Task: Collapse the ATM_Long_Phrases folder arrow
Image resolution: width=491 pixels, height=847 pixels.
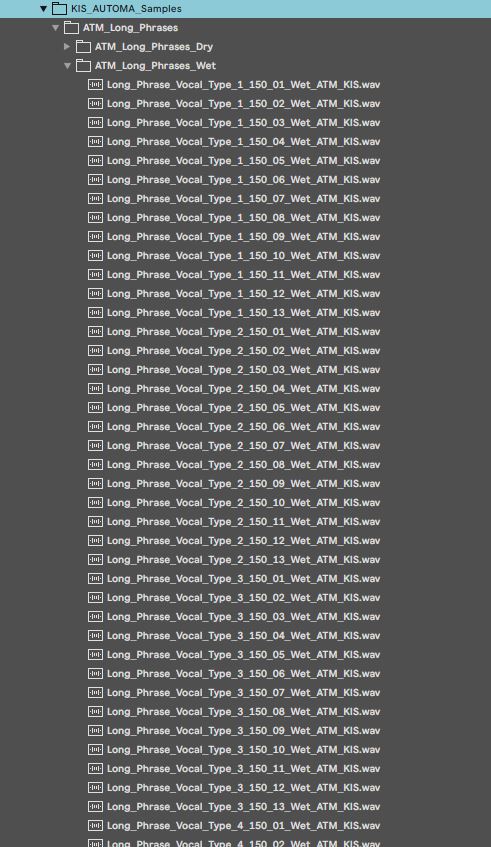Action: tap(56, 28)
